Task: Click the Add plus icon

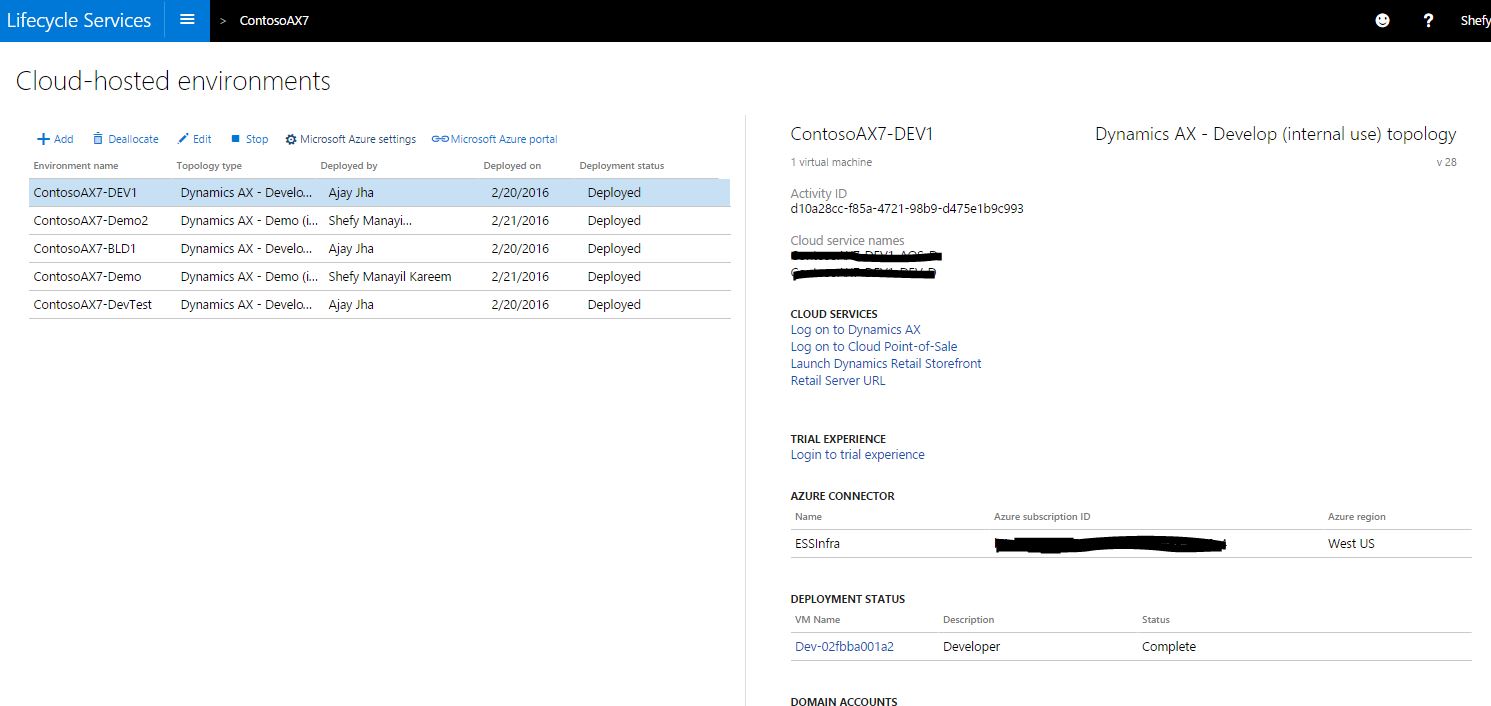Action: [44, 139]
